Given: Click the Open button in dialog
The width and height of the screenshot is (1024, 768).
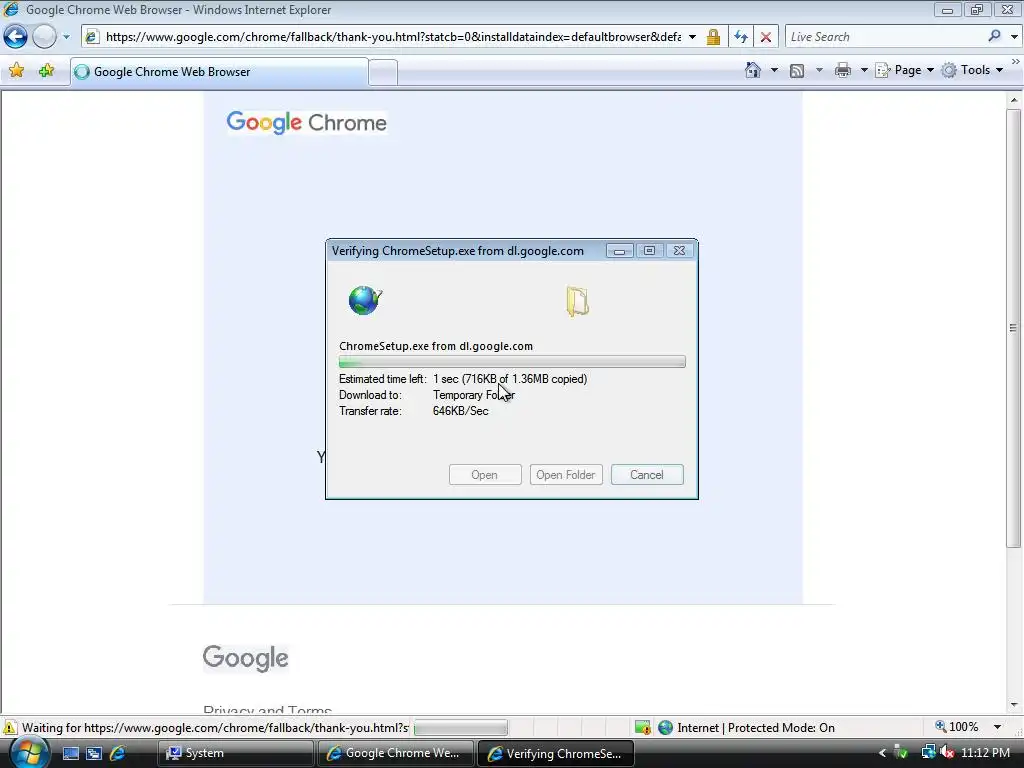Looking at the screenshot, I should point(485,475).
